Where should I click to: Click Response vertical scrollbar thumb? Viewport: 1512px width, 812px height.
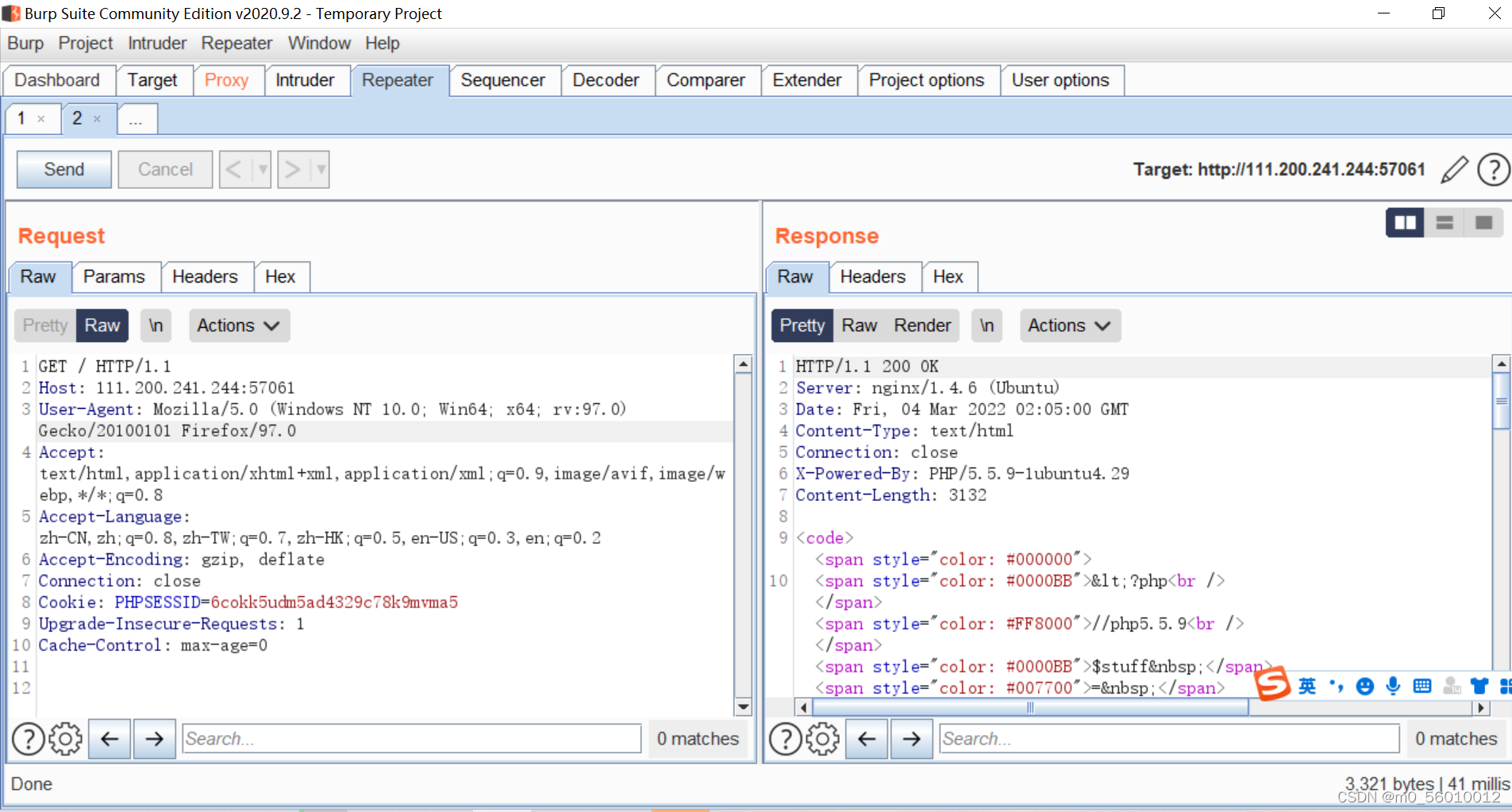(x=1501, y=401)
